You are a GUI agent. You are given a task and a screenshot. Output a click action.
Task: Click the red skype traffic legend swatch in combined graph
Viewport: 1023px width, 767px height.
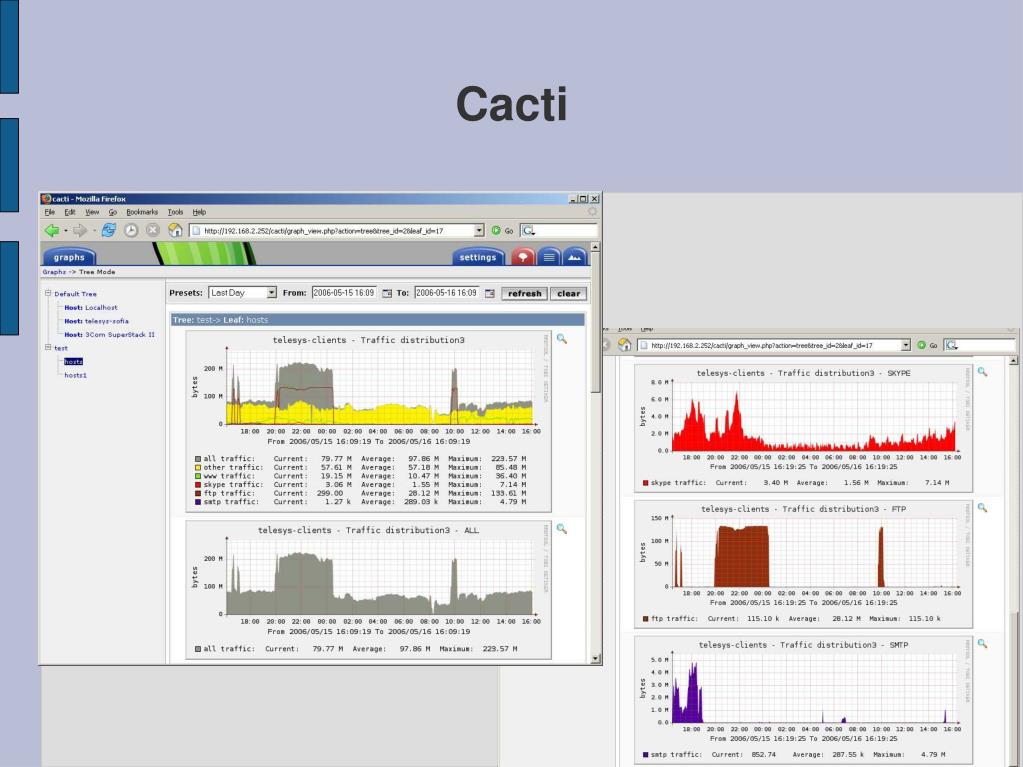pos(198,485)
